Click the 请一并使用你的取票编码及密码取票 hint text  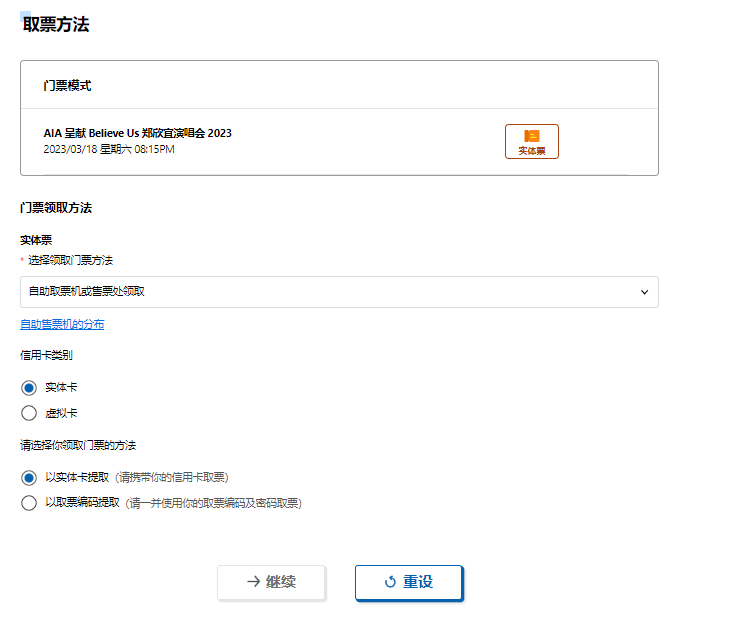214,503
